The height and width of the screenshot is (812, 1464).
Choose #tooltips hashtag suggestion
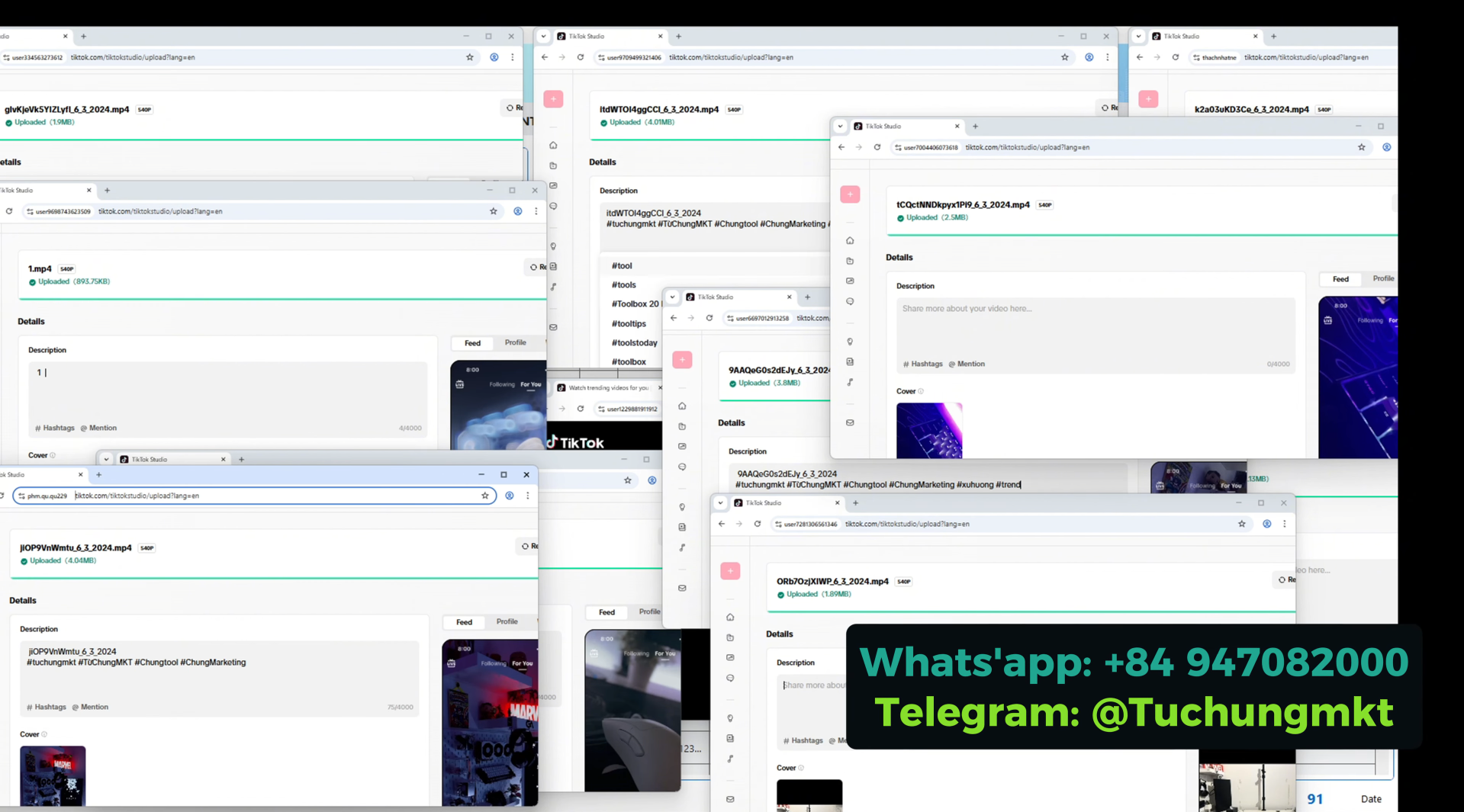(629, 324)
